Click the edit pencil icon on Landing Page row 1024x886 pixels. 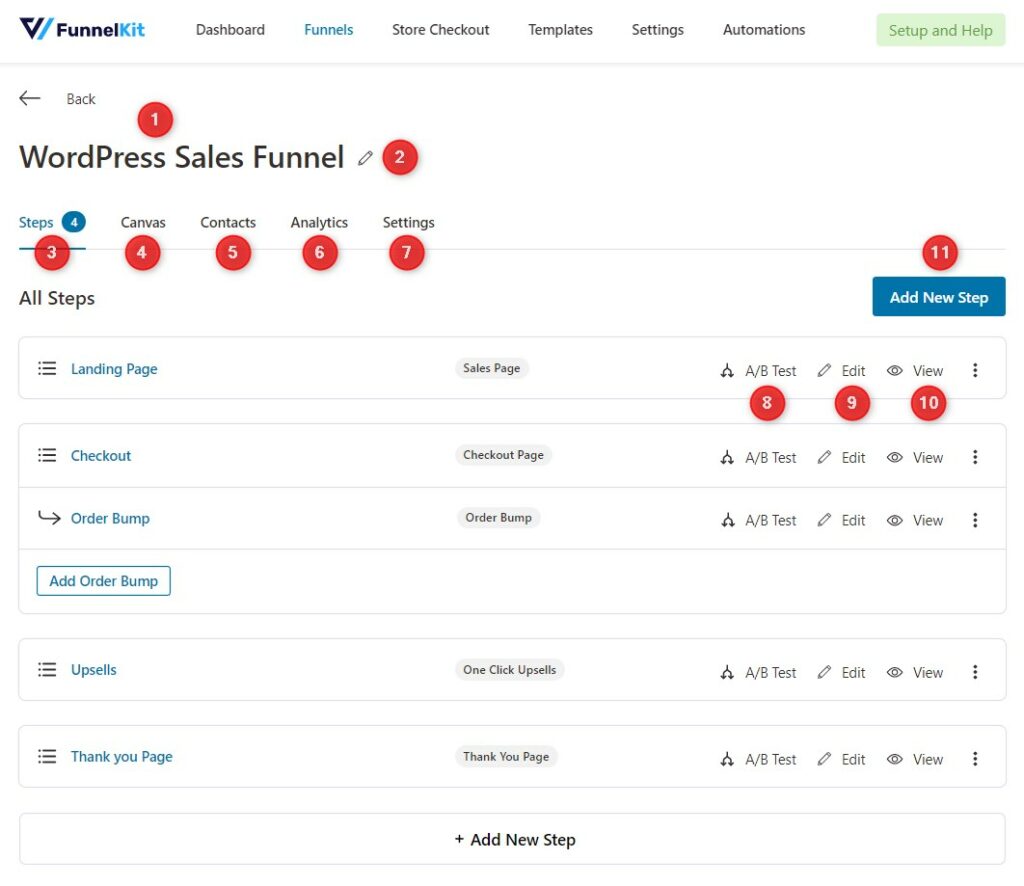[x=824, y=370]
